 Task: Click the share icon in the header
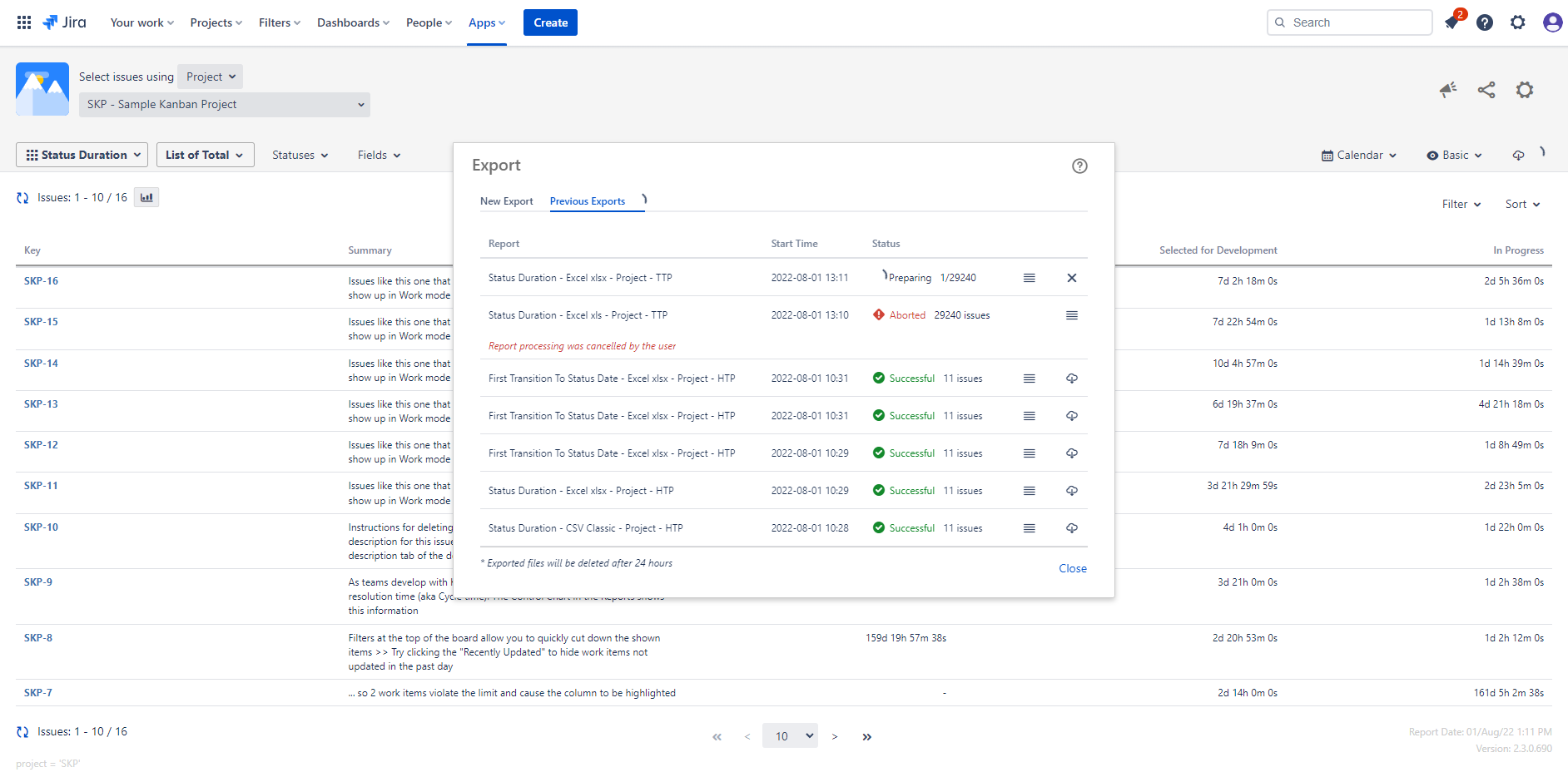click(1486, 90)
